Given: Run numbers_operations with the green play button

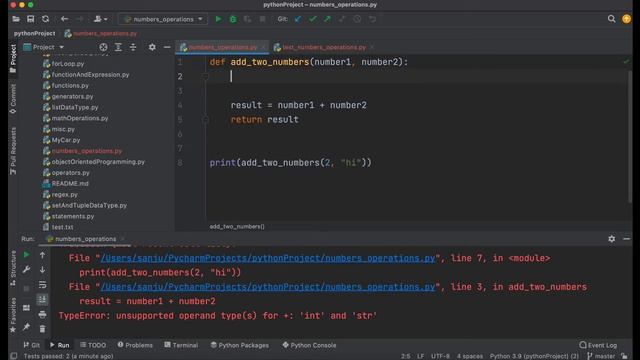Looking at the screenshot, I should coord(218,19).
